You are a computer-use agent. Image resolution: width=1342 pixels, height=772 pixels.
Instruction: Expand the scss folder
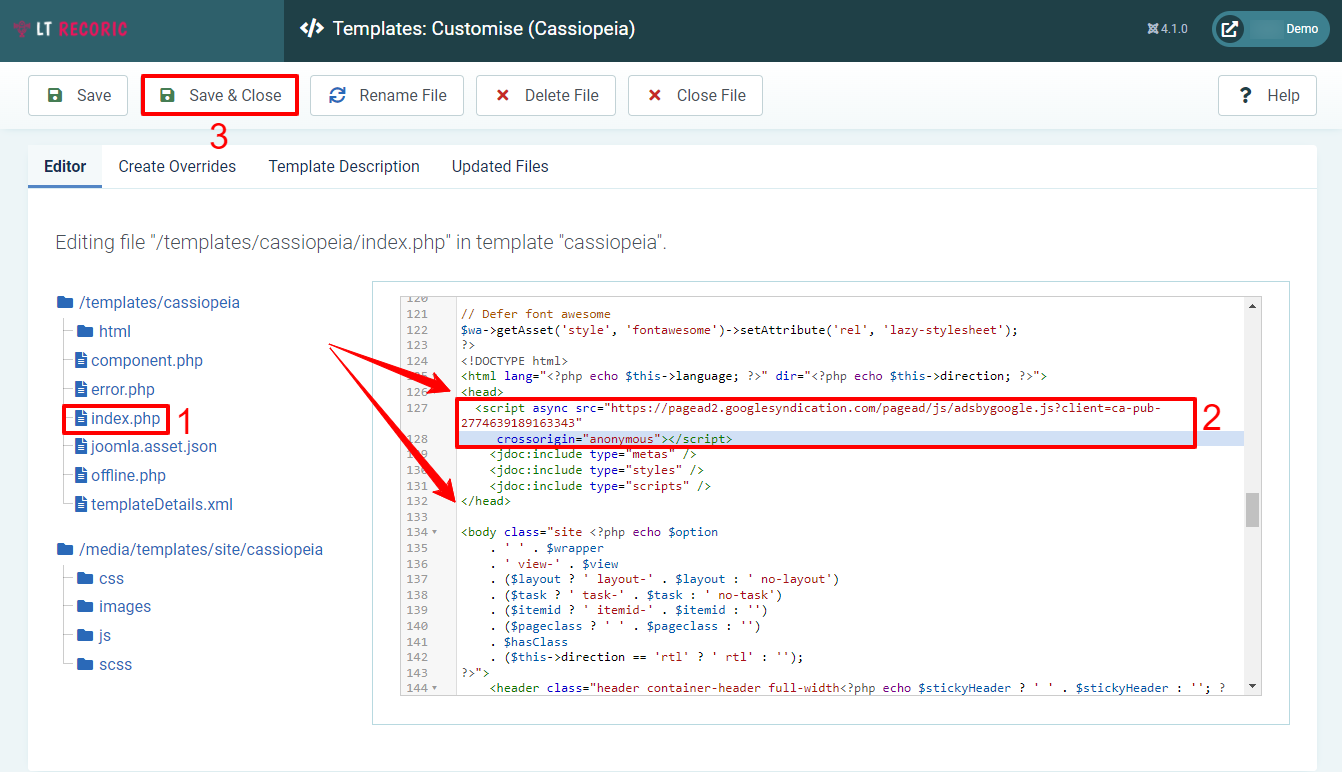[115, 664]
